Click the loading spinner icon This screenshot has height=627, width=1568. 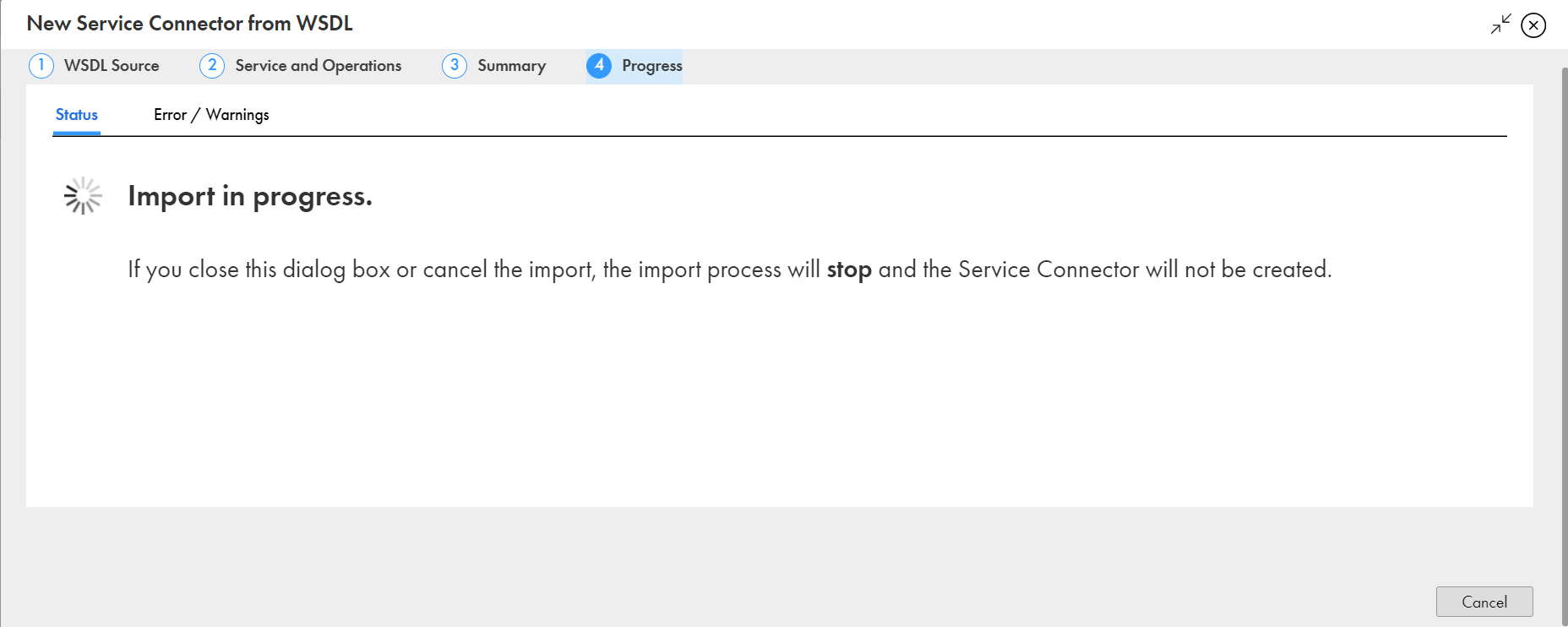(x=83, y=196)
